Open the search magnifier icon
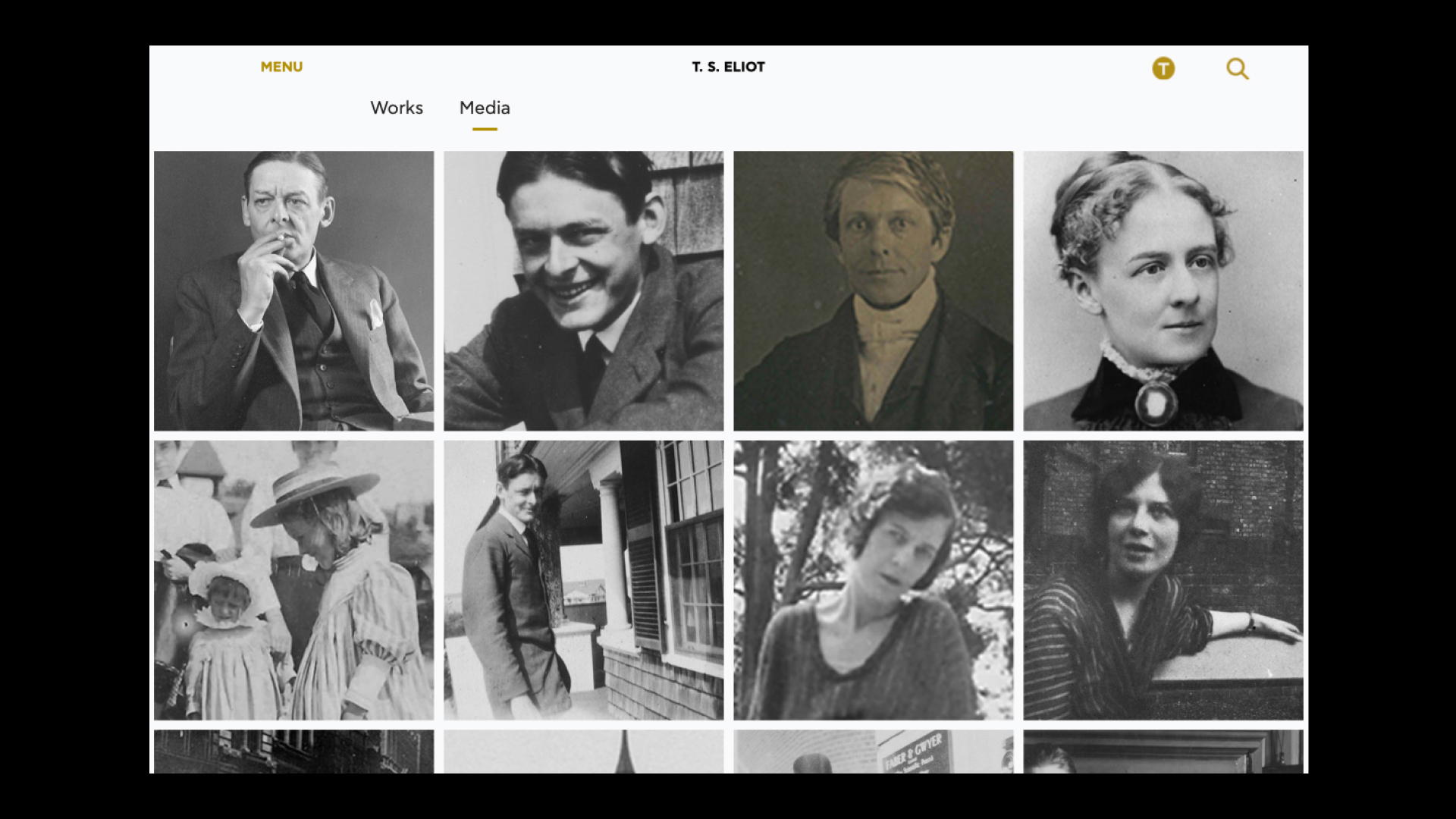The image size is (1456, 819). [x=1238, y=69]
